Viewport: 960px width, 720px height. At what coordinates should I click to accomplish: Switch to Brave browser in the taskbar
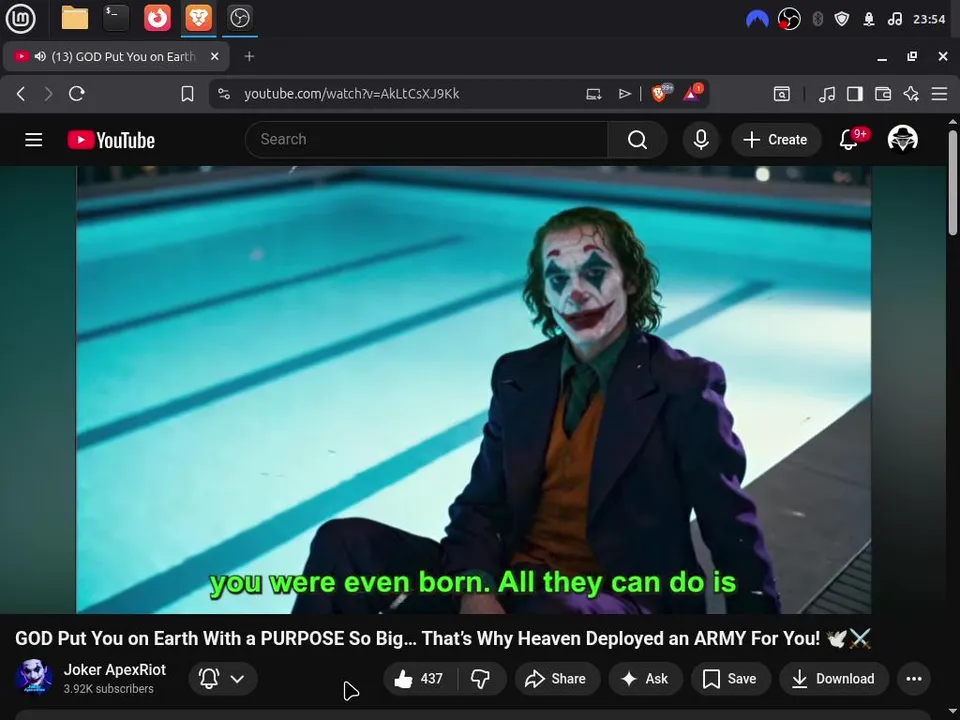[x=198, y=18]
